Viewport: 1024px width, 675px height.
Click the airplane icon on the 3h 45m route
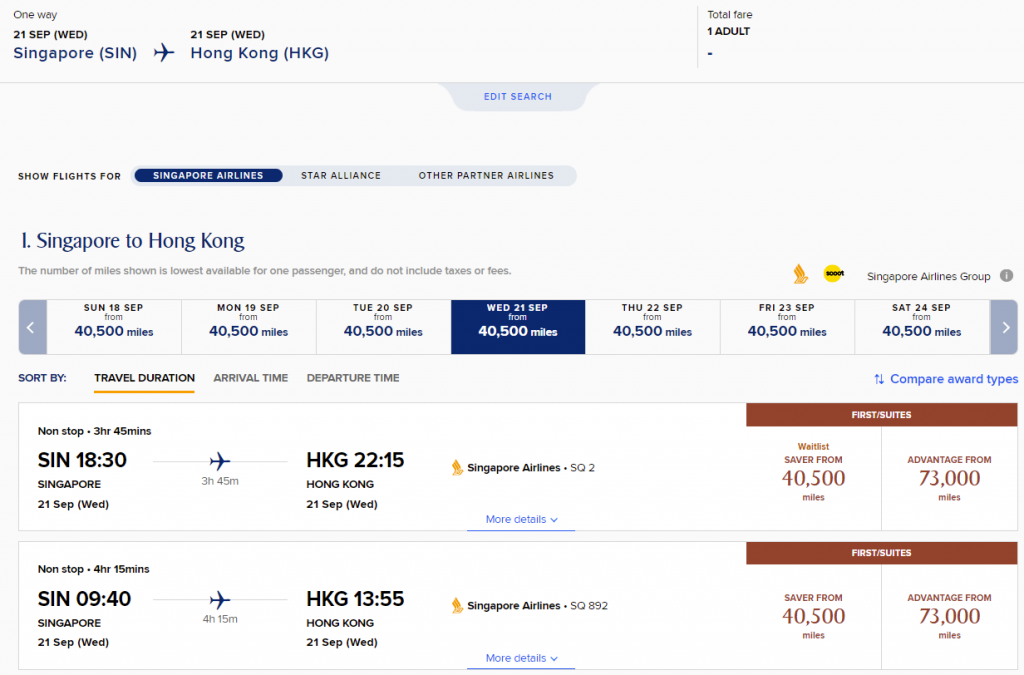(220, 461)
